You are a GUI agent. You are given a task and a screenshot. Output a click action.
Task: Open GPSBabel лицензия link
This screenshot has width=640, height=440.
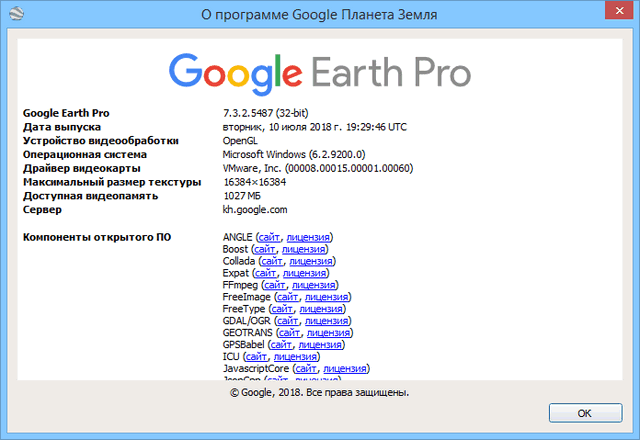pos(320,344)
